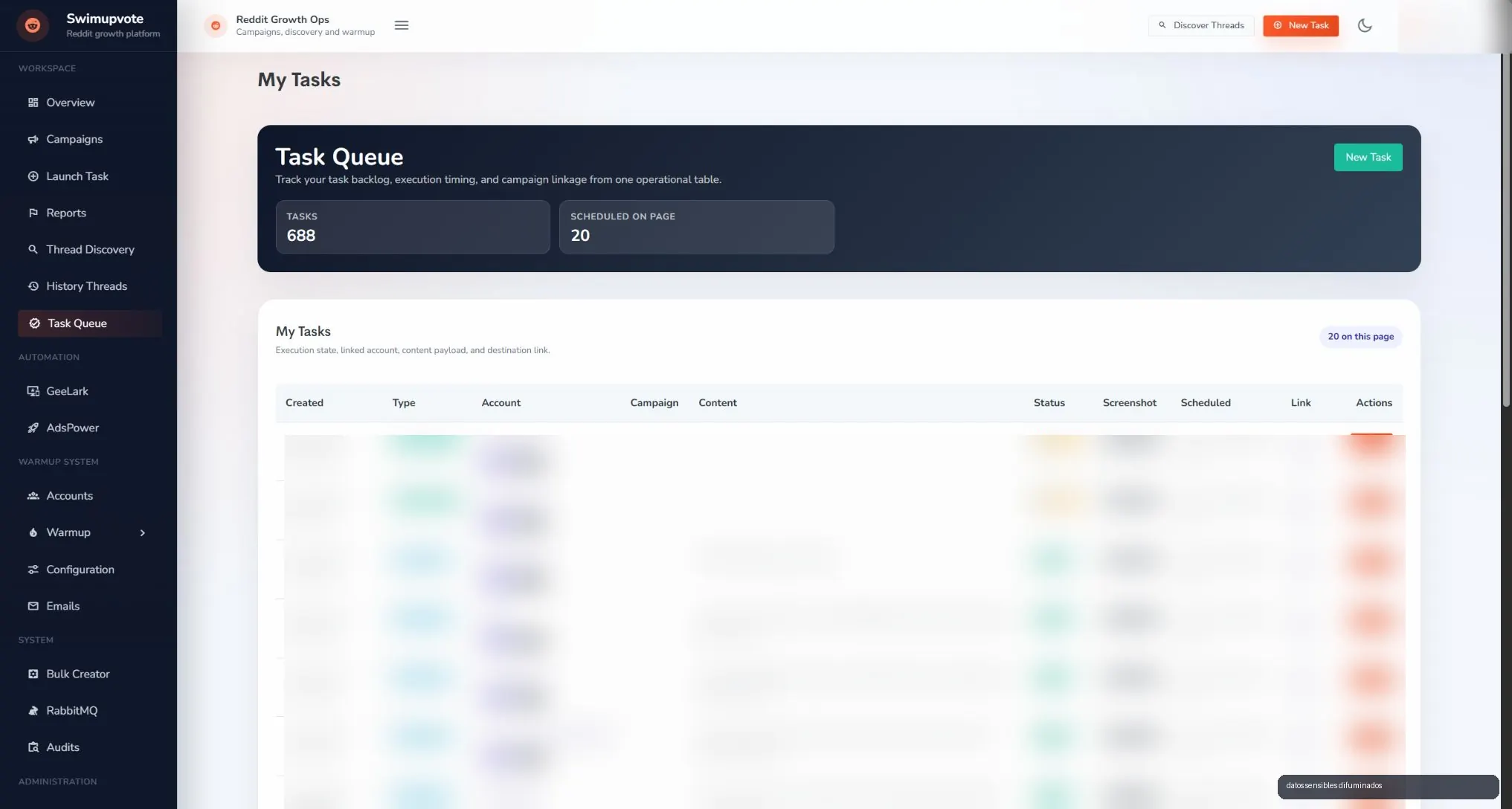Click the Task Queue banner heading
The height and width of the screenshot is (809, 1512).
point(339,157)
